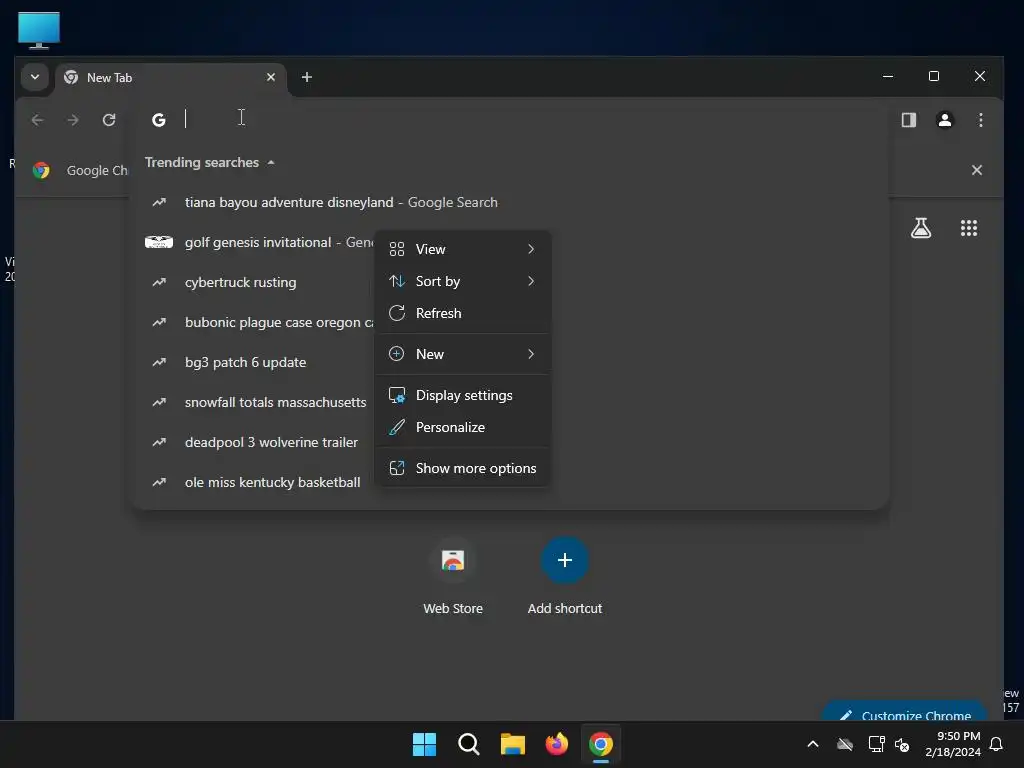The height and width of the screenshot is (768, 1024).
Task: Show hidden system tray icons
Action: [x=813, y=744]
